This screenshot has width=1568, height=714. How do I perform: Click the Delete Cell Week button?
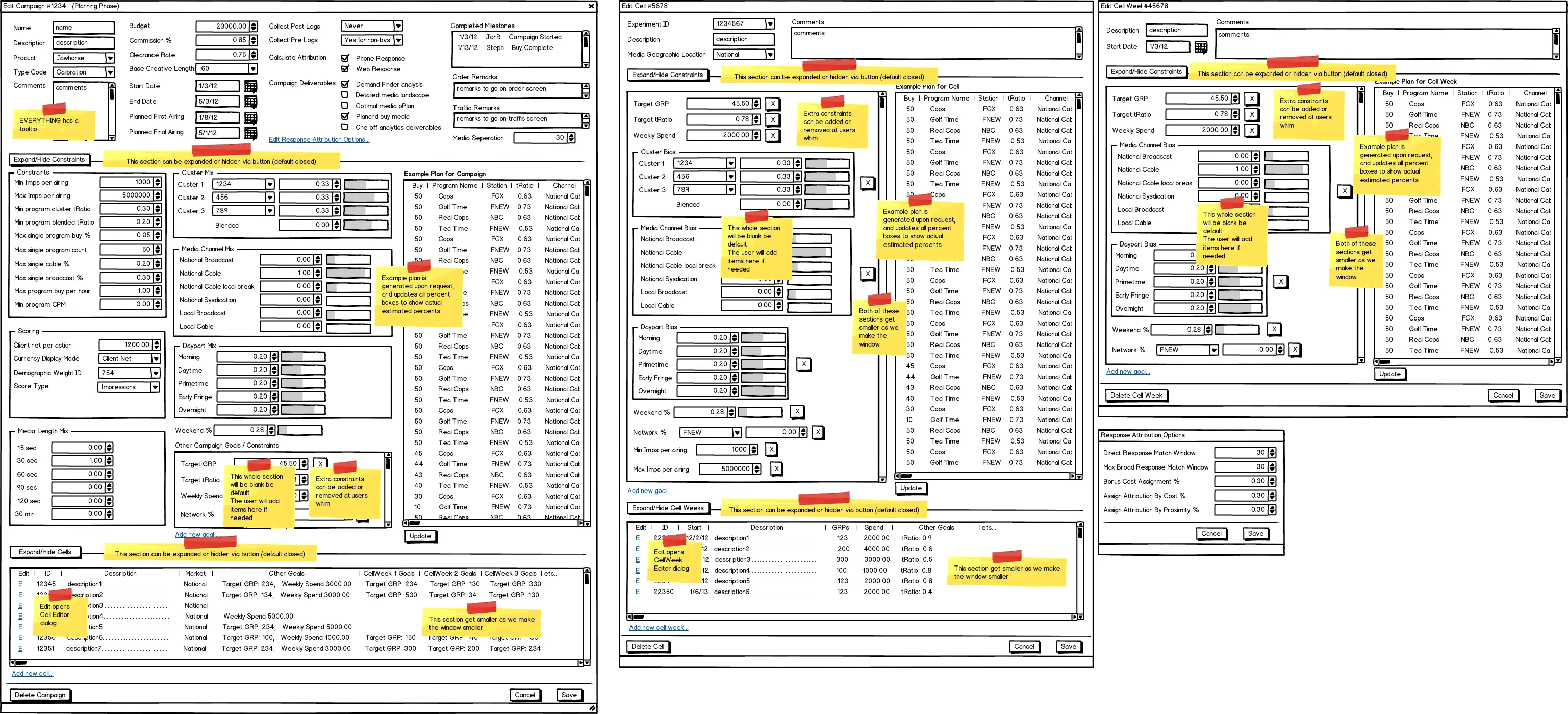pos(1136,396)
